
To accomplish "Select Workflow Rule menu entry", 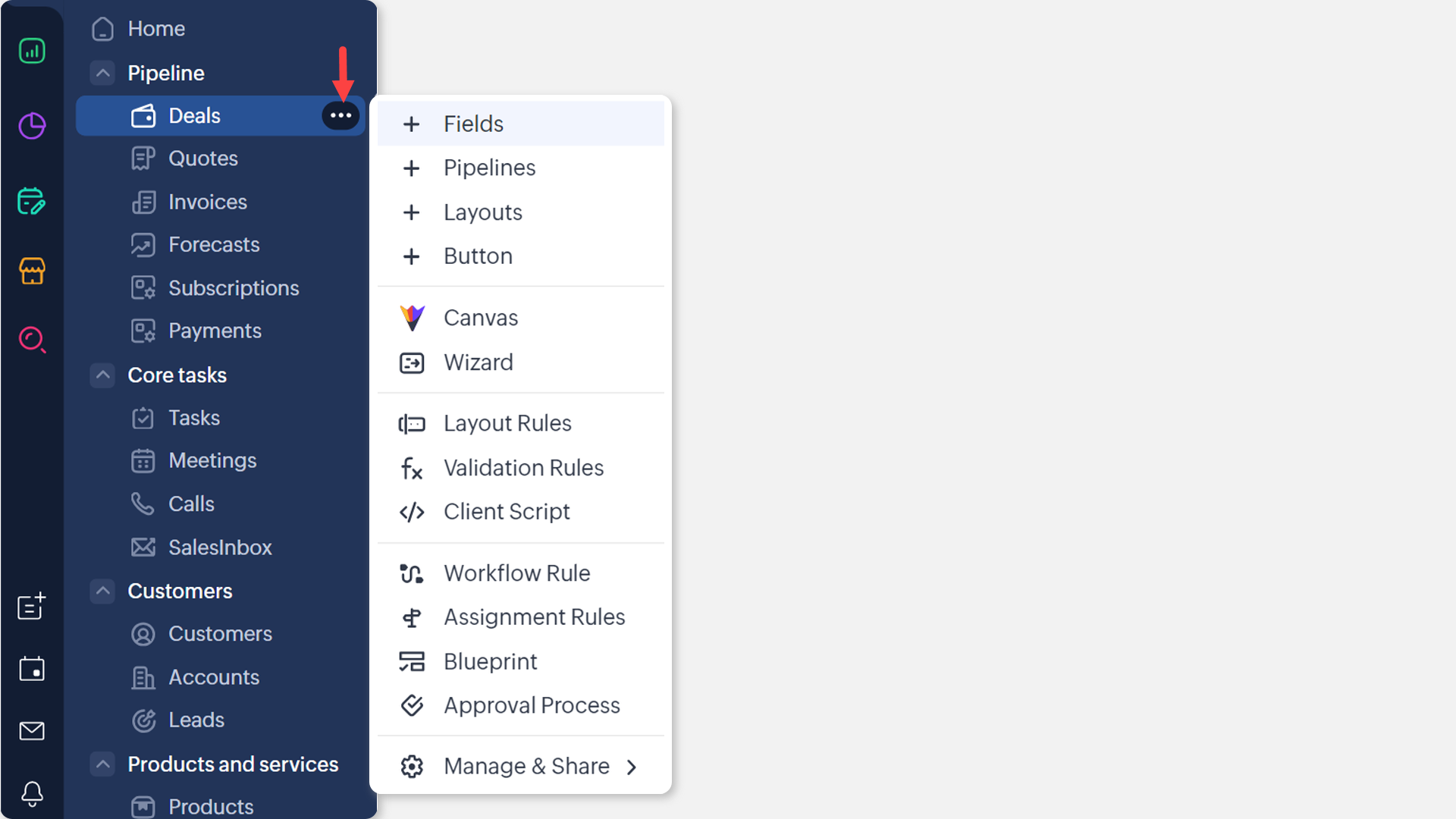I will tap(516, 573).
